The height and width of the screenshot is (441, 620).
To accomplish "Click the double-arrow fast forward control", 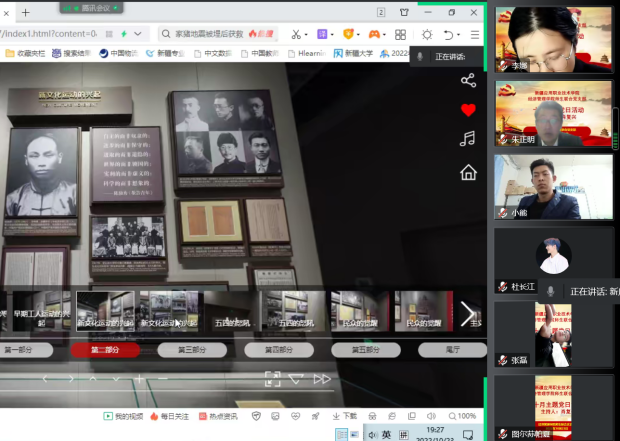I will click(x=322, y=379).
